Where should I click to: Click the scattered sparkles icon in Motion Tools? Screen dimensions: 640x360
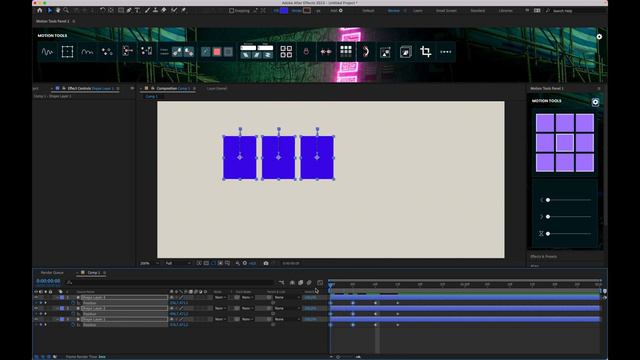coord(107,52)
